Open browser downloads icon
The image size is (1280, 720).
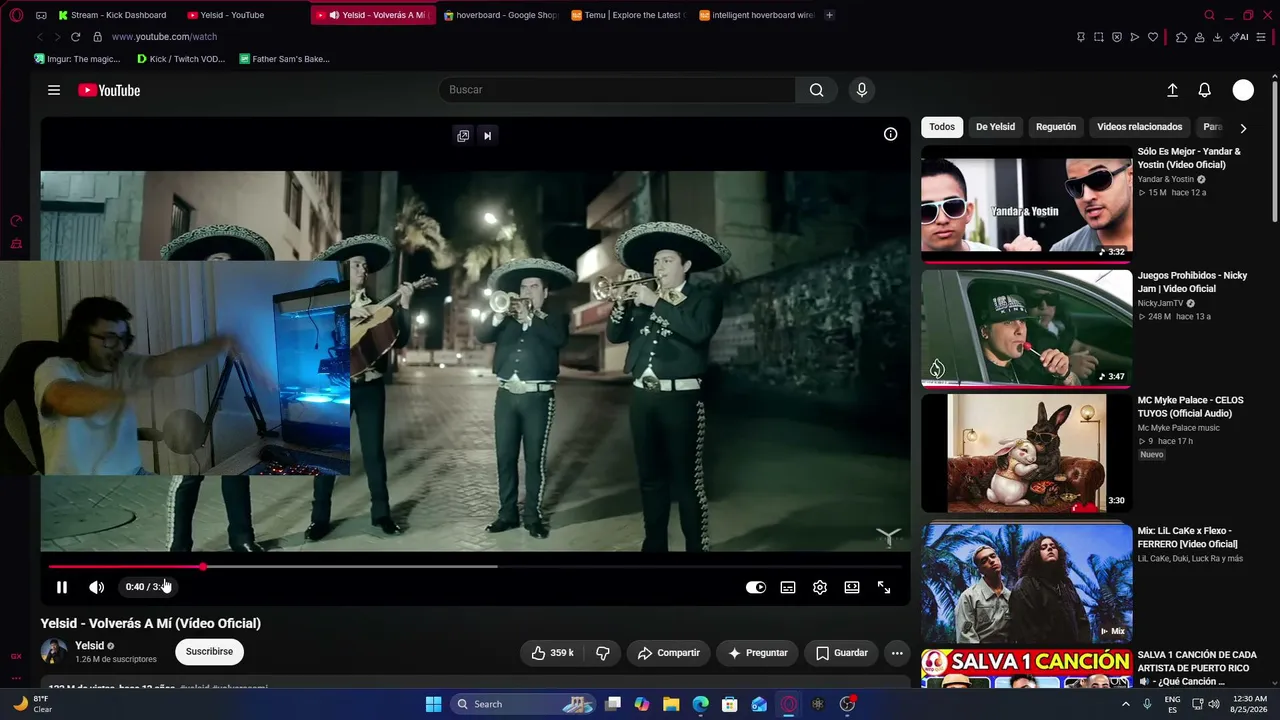pos(1217,37)
